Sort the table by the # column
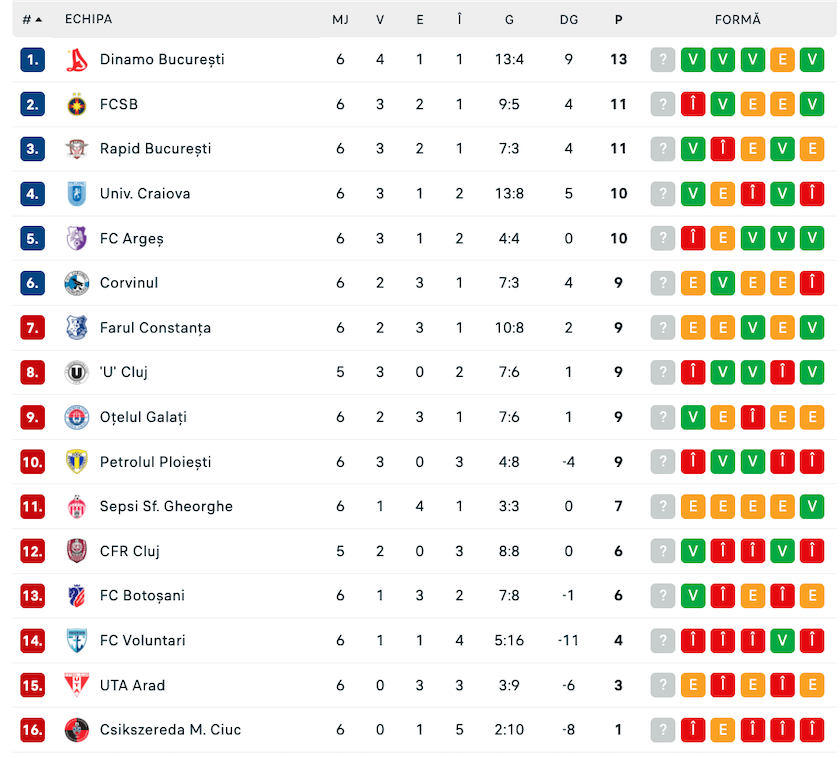Screen dimensions: 840x758 (x=32, y=20)
